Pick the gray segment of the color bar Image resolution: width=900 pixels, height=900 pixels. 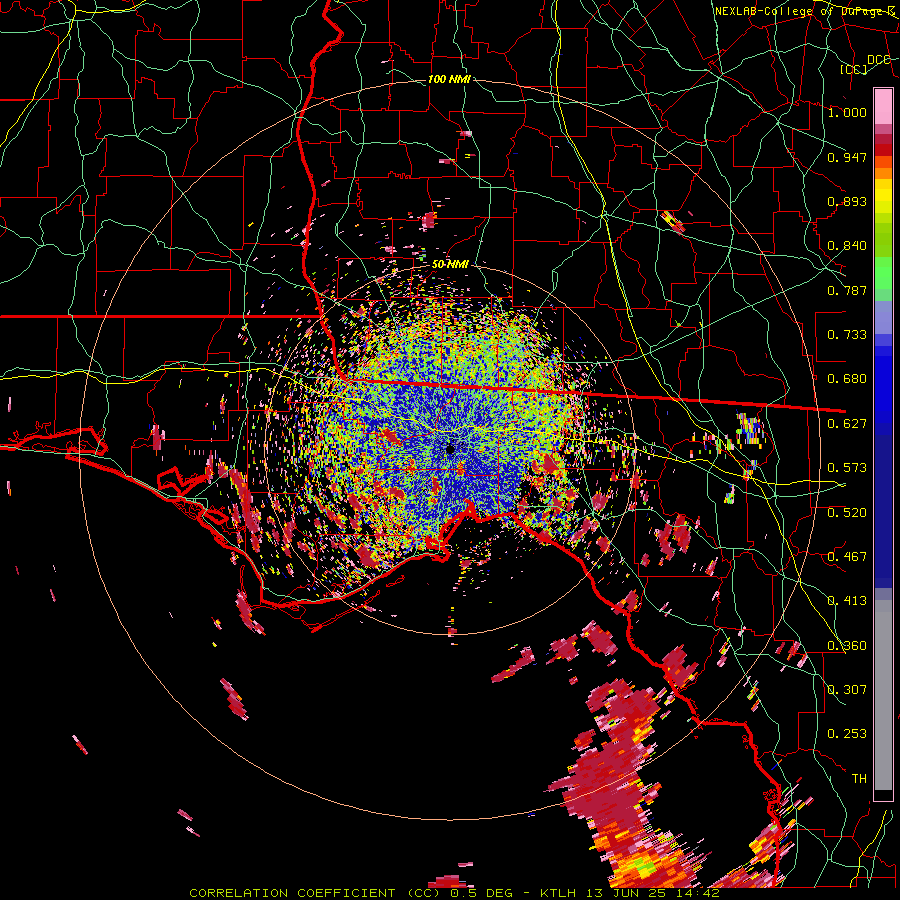point(883,695)
